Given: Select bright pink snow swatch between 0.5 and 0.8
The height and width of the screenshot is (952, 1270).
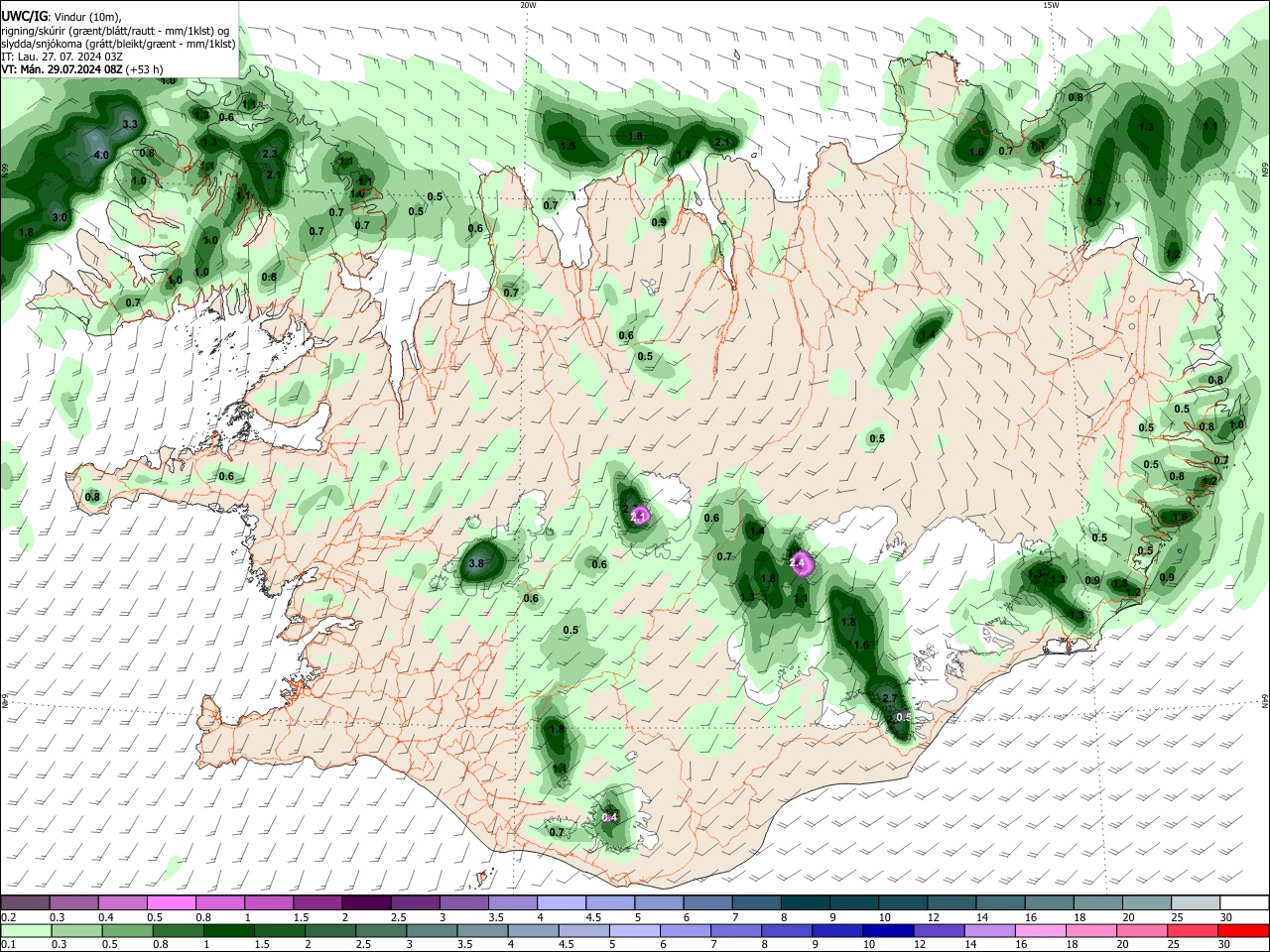Looking at the screenshot, I should [171, 902].
